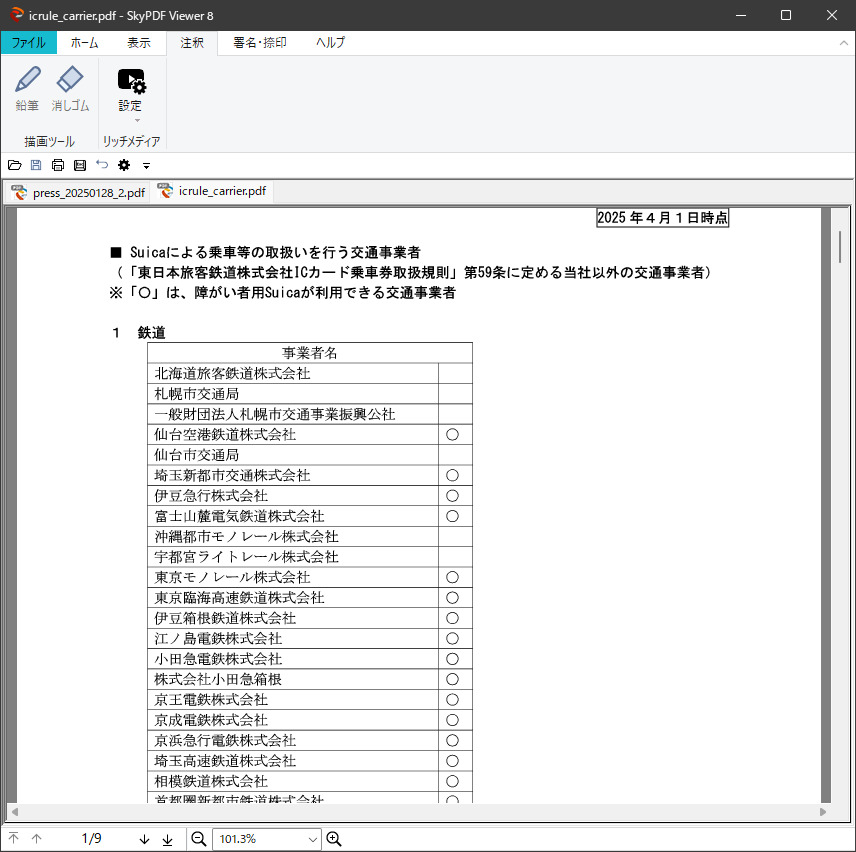Open the ファイル menu

[x=28, y=43]
